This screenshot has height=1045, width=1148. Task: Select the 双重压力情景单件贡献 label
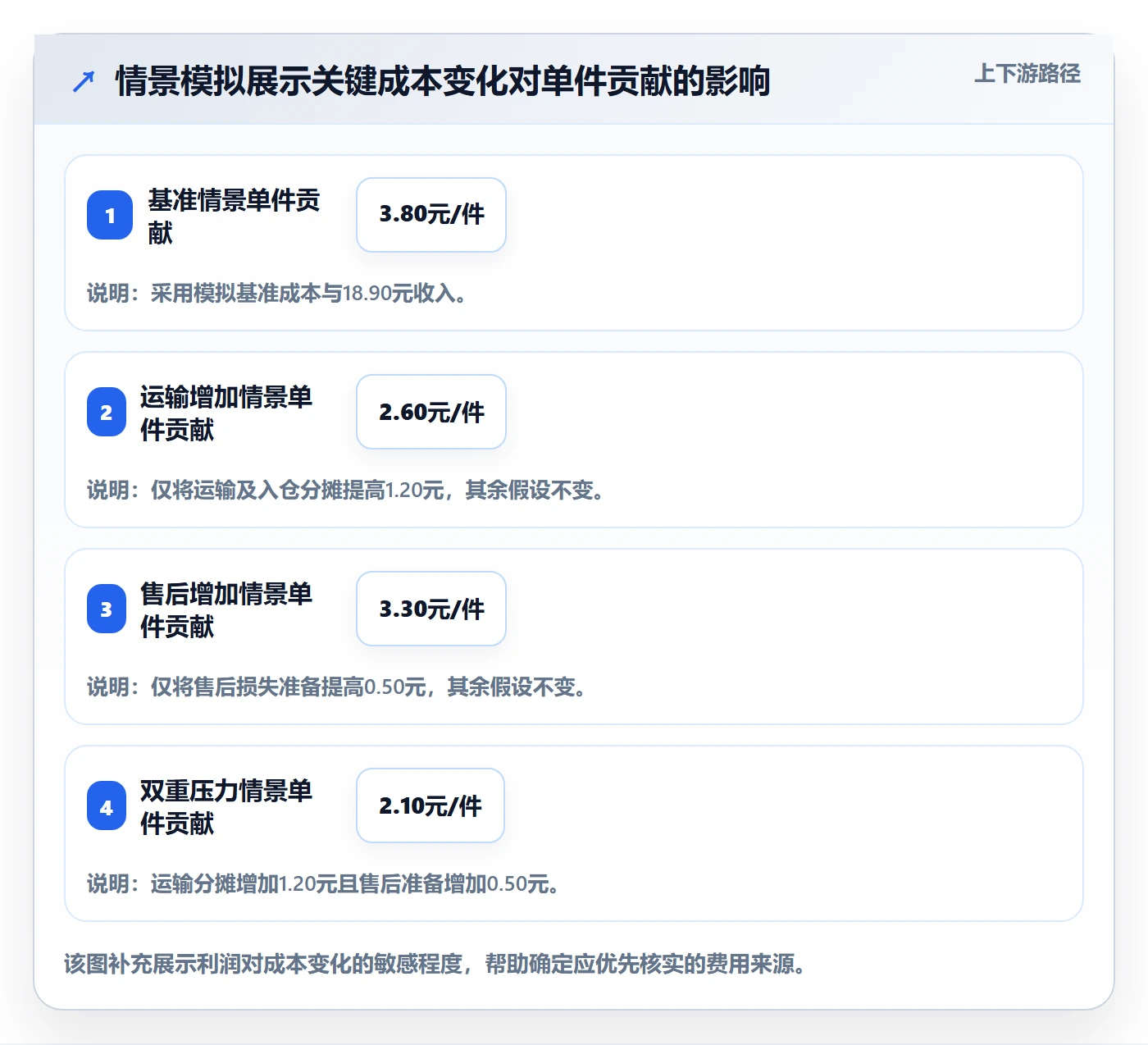point(226,806)
